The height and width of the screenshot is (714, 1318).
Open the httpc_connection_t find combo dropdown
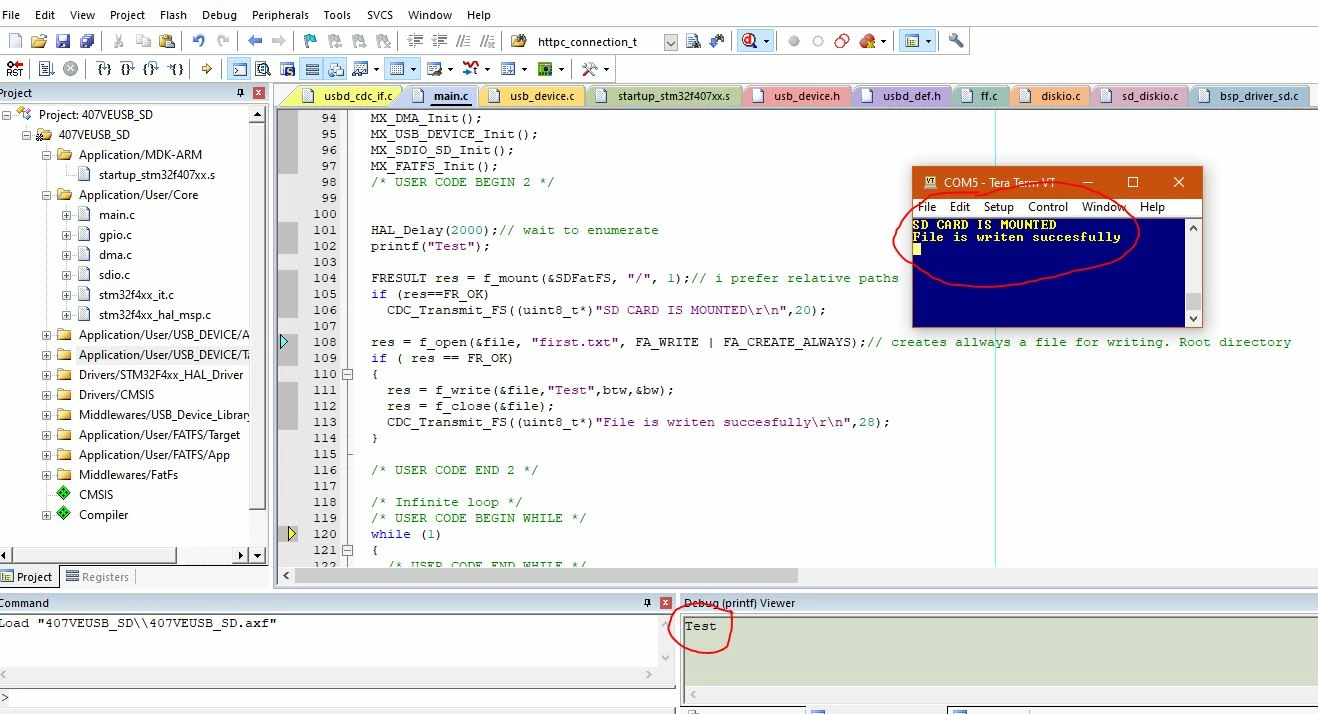(x=671, y=42)
